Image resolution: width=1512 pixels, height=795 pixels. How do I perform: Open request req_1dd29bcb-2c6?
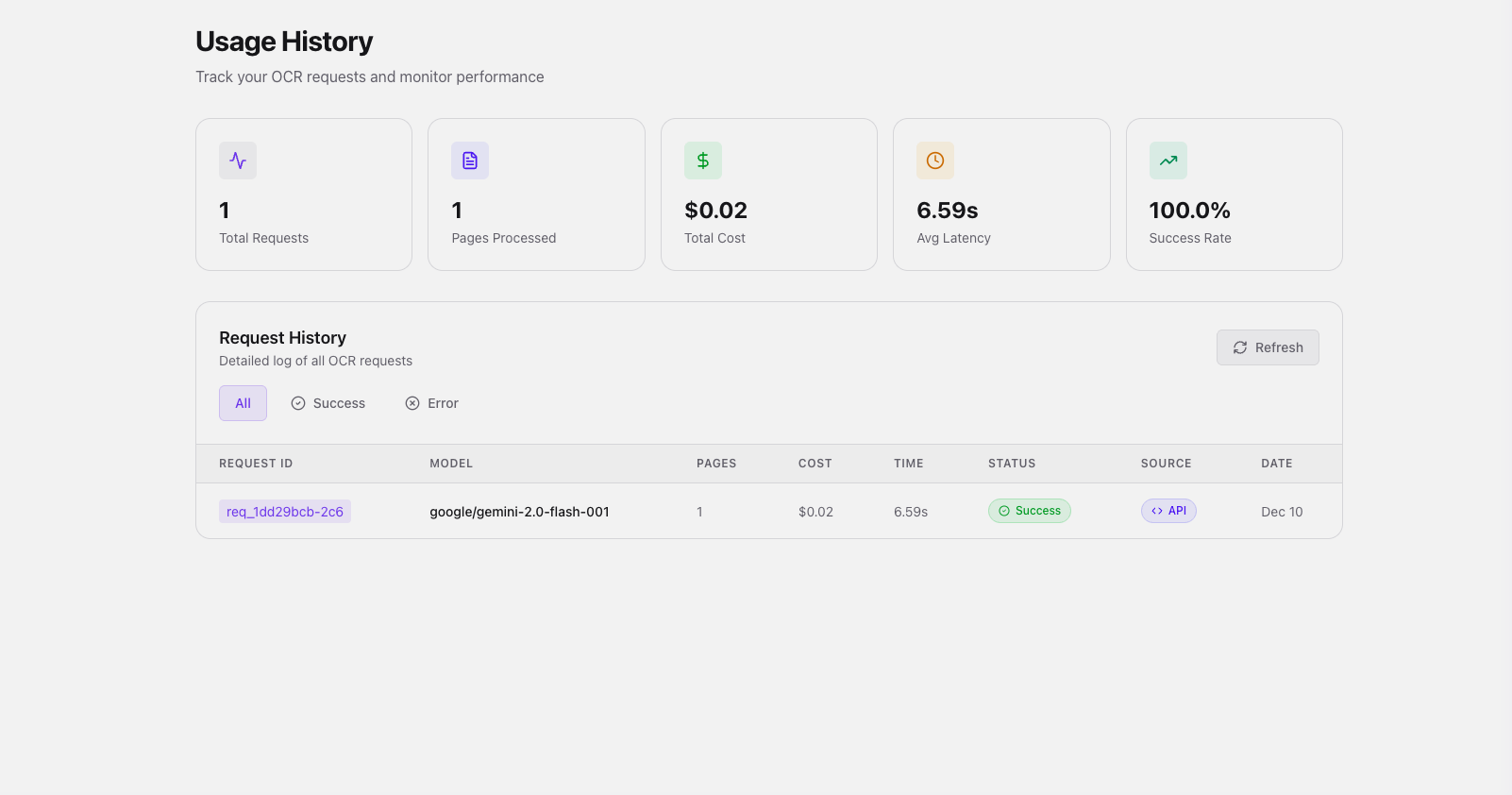point(285,512)
